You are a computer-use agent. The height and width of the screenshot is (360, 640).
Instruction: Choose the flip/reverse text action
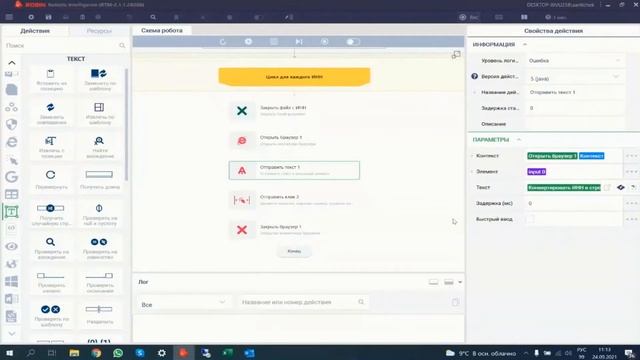click(51, 180)
